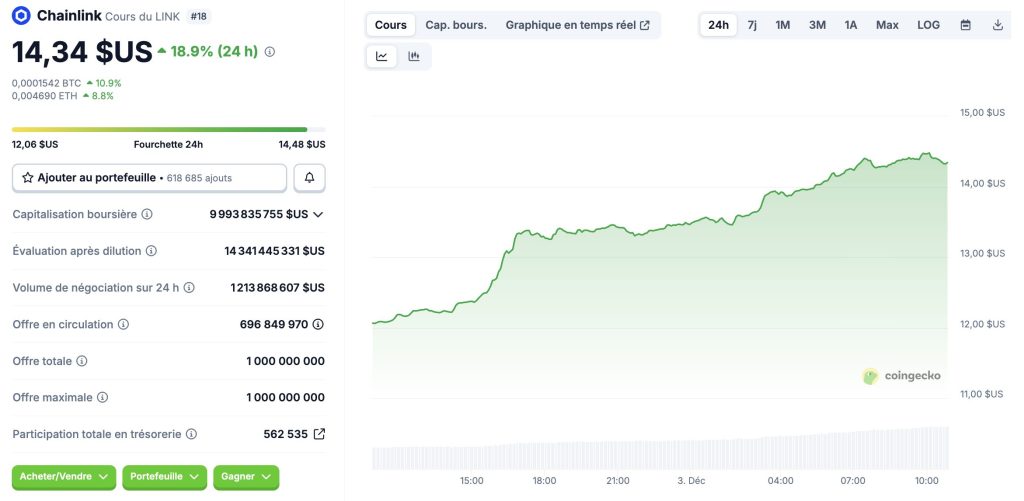
Task: Open the calendar date range picker
Action: (x=965, y=25)
